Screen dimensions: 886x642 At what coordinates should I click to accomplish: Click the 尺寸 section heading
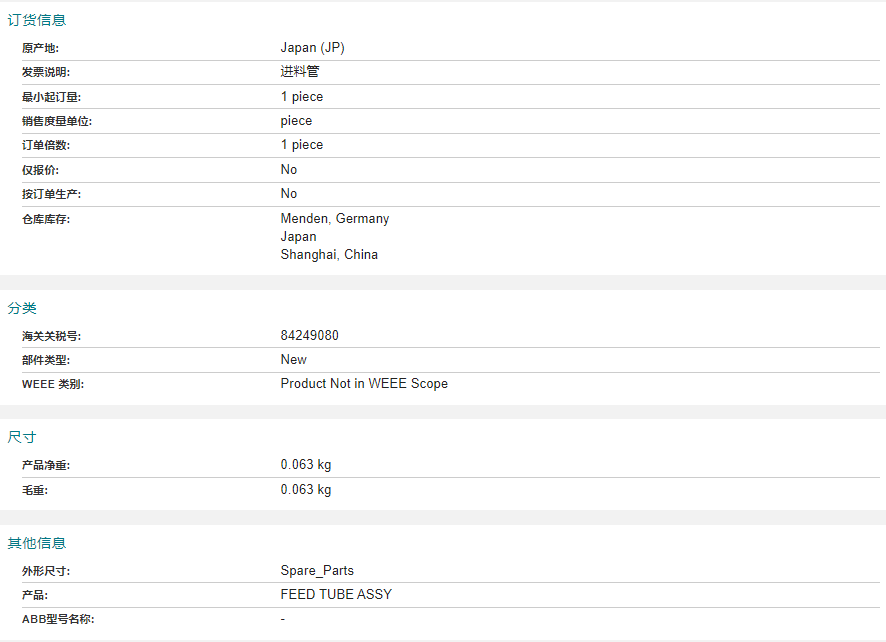[x=22, y=437]
